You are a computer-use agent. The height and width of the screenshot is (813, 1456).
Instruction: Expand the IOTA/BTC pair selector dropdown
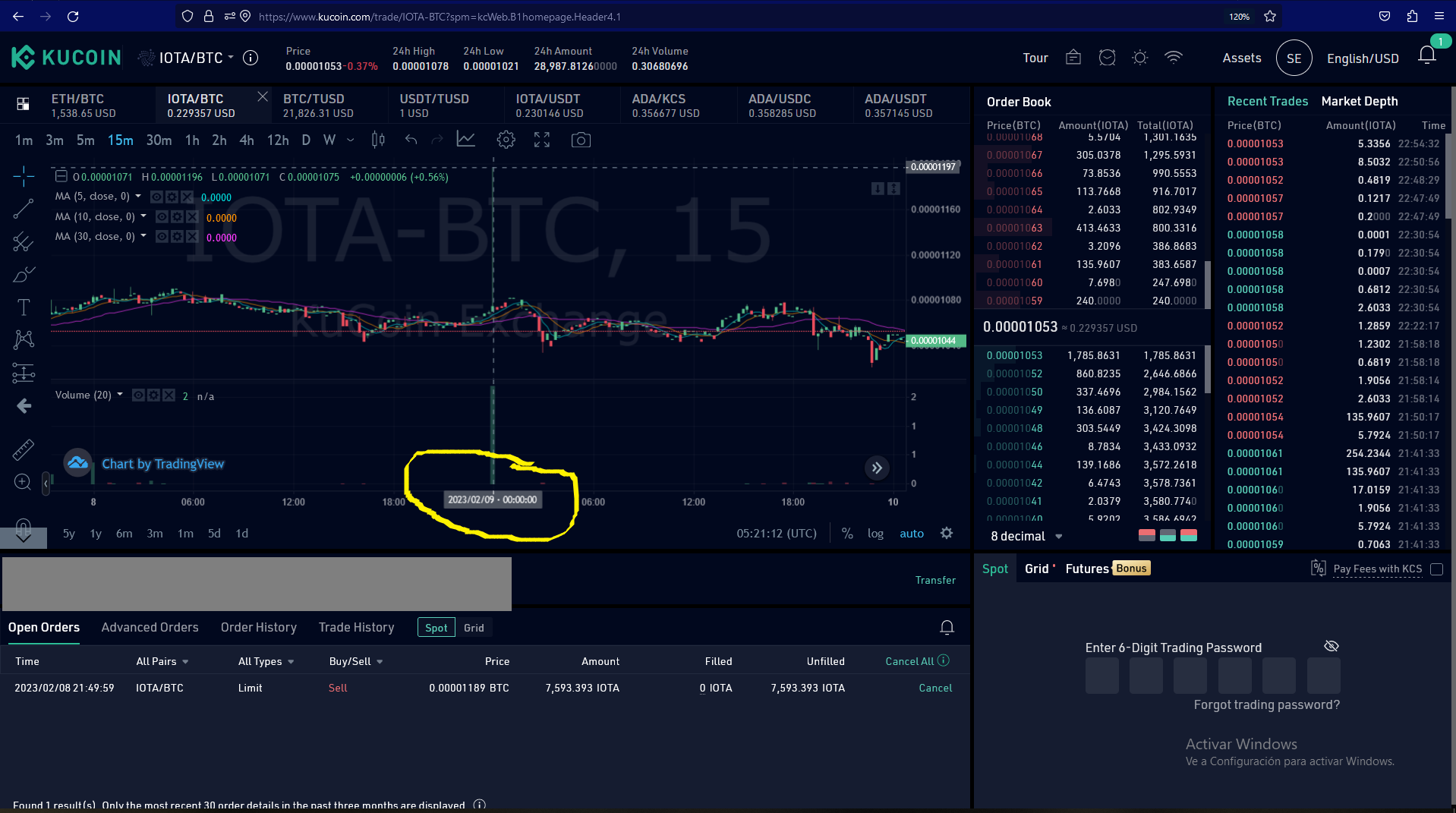click(231, 57)
